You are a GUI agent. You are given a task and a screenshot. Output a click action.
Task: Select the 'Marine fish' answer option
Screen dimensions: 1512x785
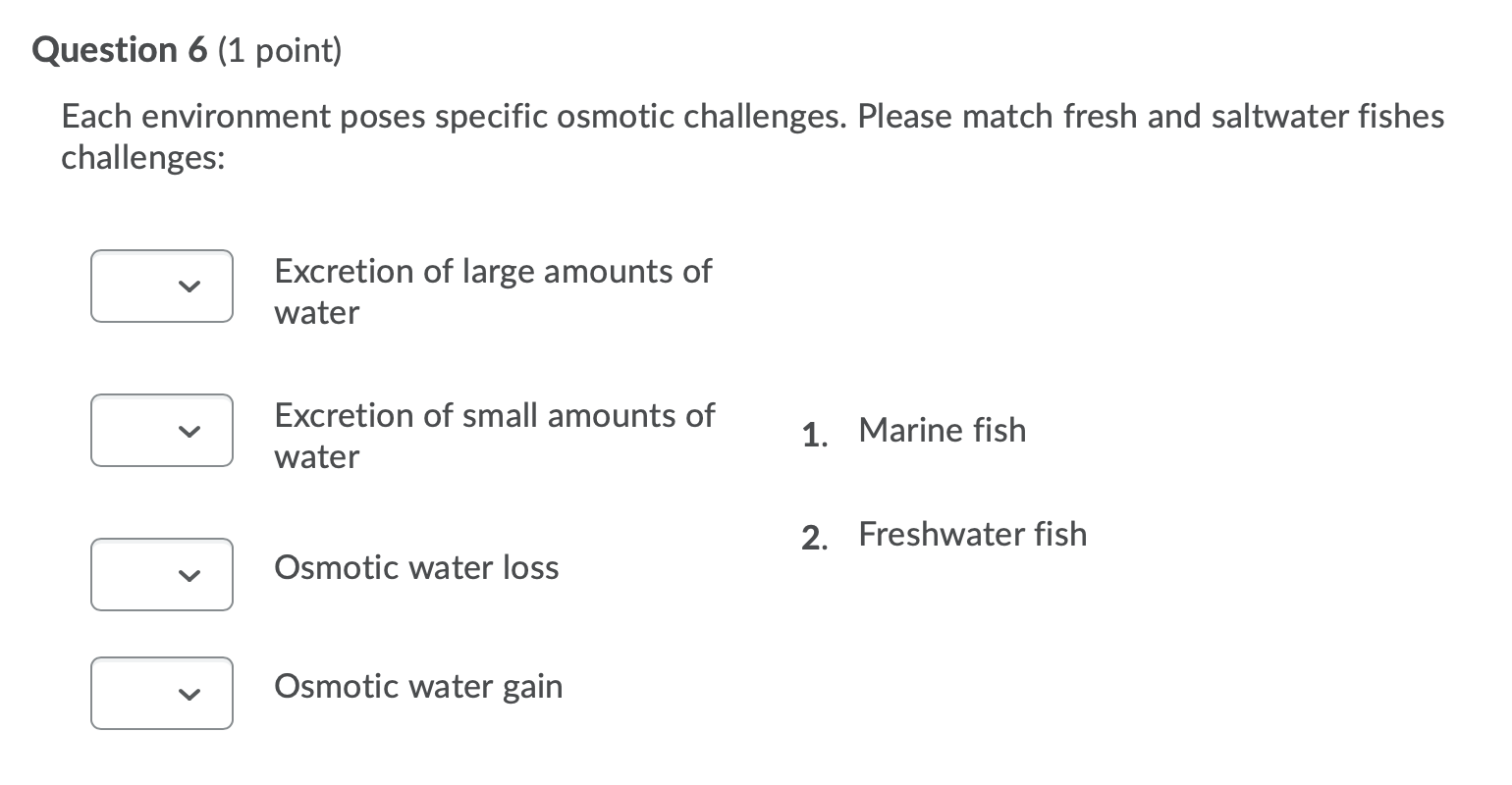(x=941, y=430)
